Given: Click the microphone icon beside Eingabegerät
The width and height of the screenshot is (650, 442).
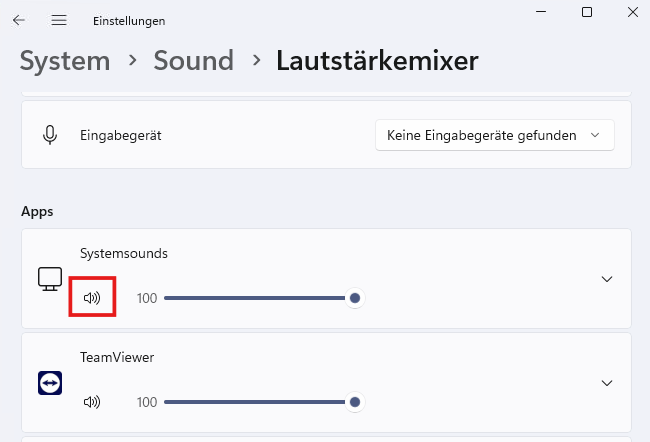Looking at the screenshot, I should [50, 135].
